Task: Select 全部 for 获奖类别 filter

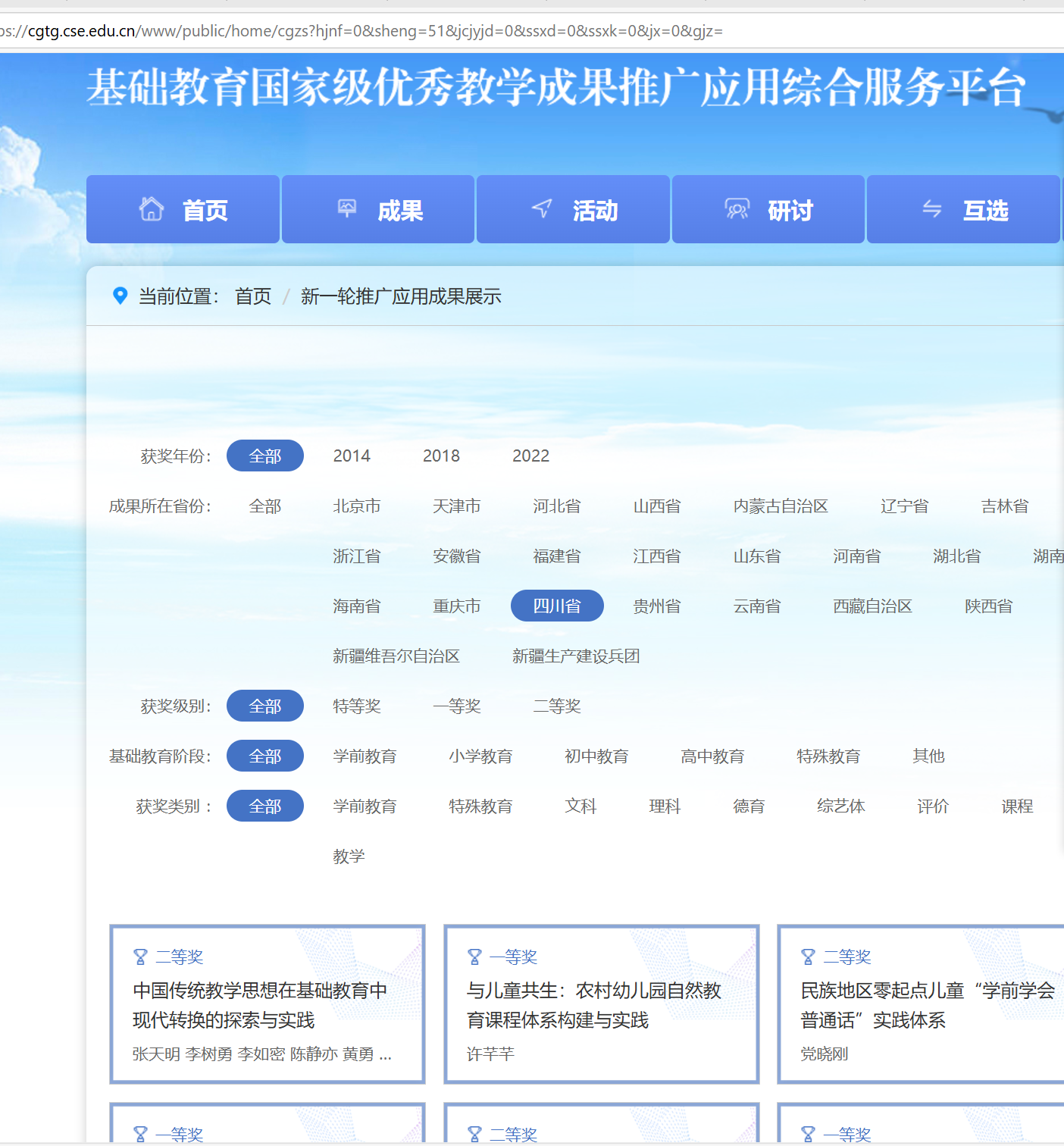Action: coord(265,806)
